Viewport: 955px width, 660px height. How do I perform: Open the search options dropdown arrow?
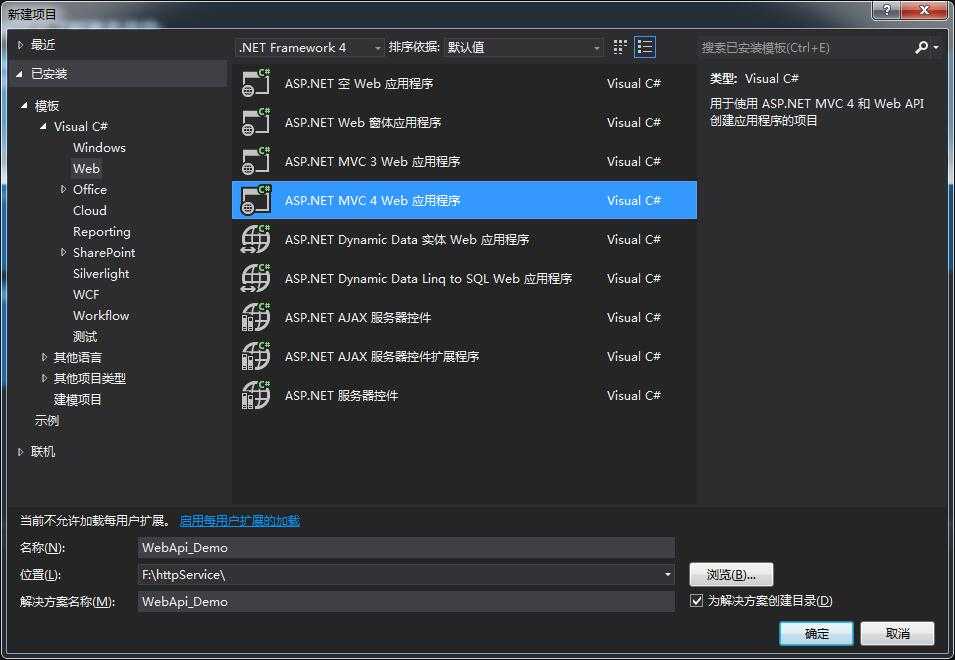936,47
